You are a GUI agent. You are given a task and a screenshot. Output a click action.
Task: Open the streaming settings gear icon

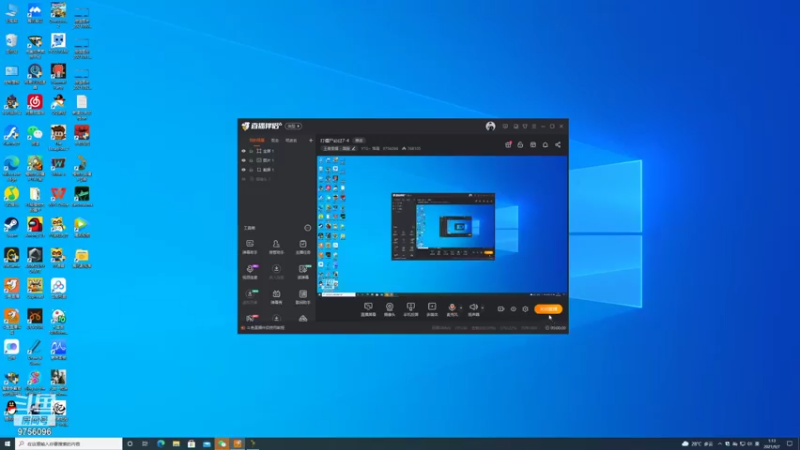click(x=525, y=309)
